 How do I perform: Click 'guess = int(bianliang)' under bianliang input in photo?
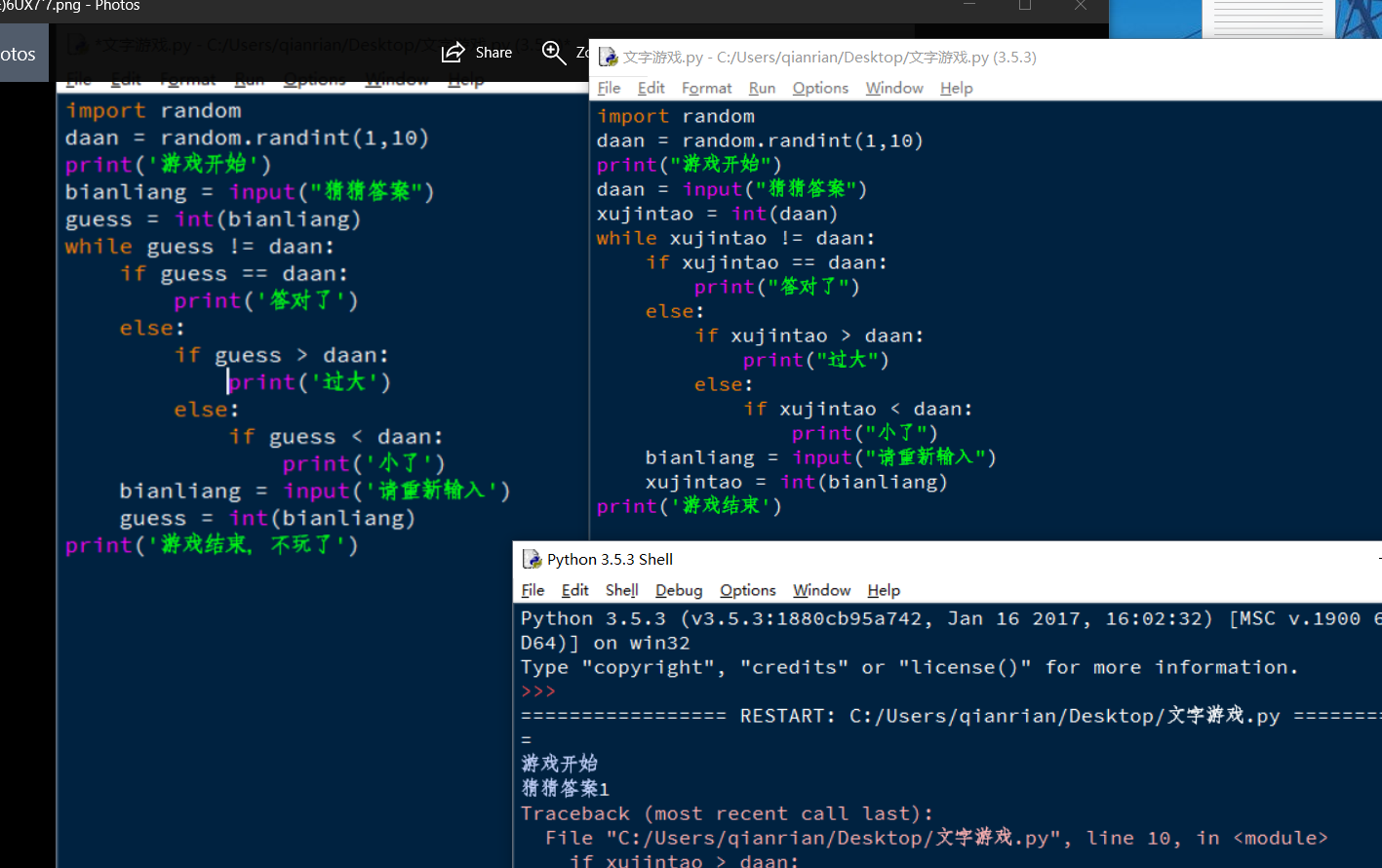[x=214, y=219]
